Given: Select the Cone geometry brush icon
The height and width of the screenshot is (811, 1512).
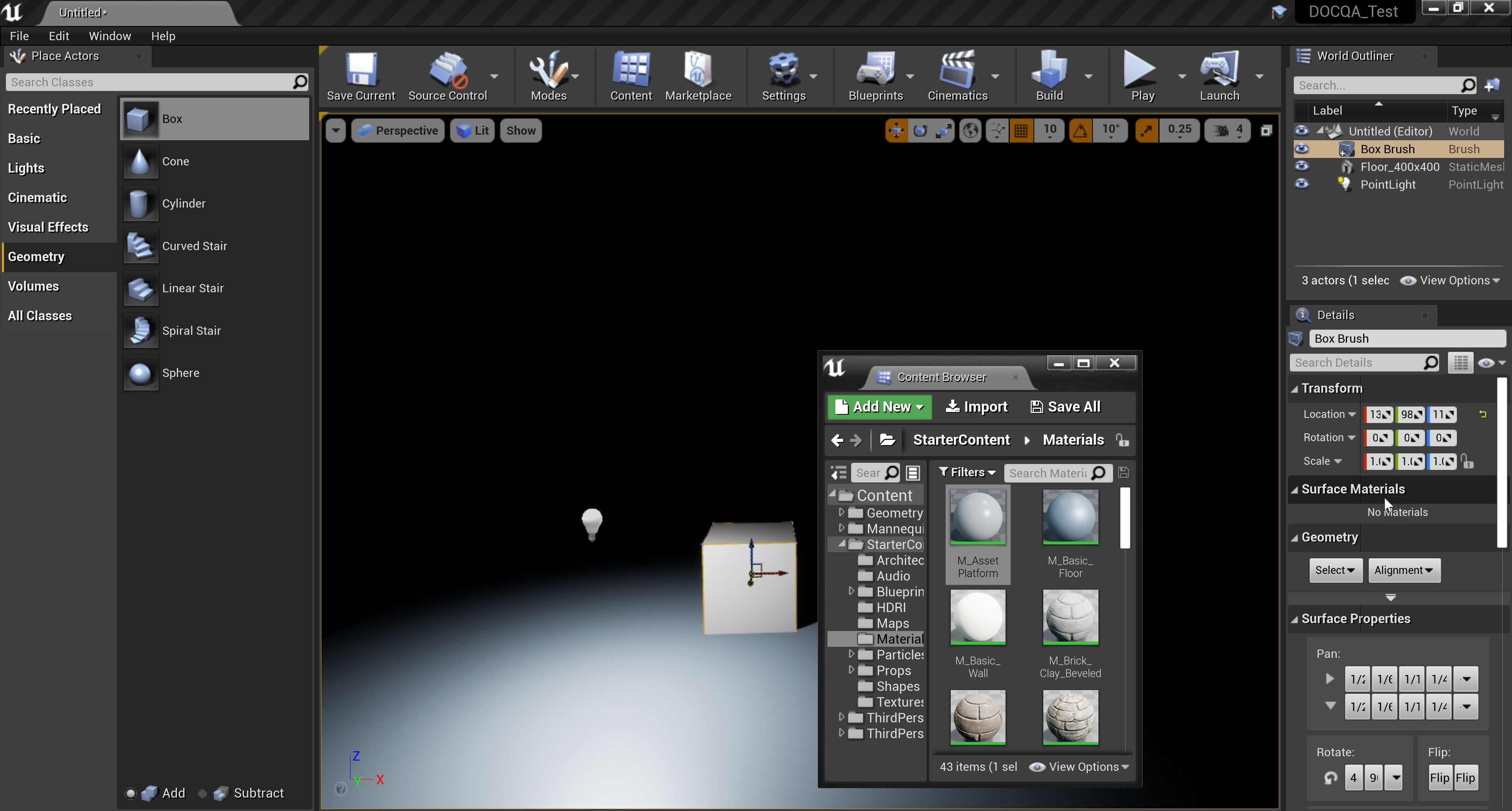Looking at the screenshot, I should click(140, 161).
